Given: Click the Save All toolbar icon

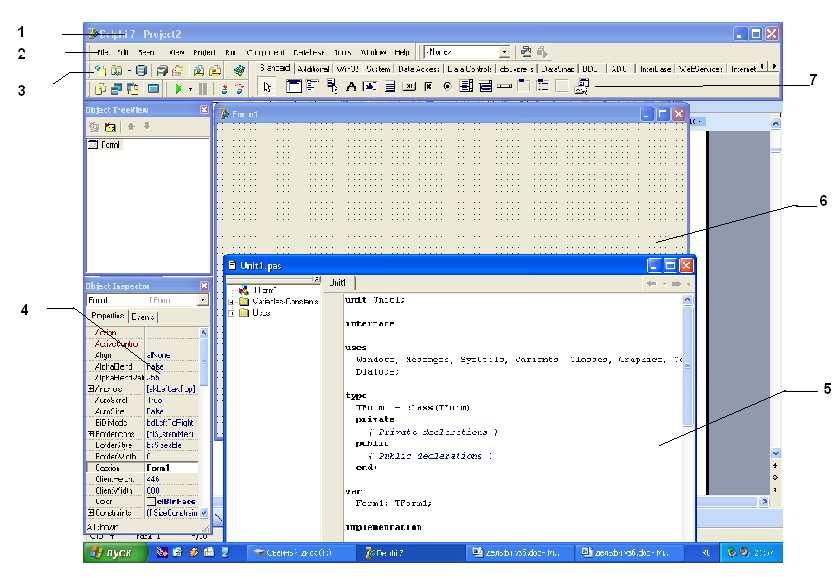Looking at the screenshot, I should click(x=162, y=70).
